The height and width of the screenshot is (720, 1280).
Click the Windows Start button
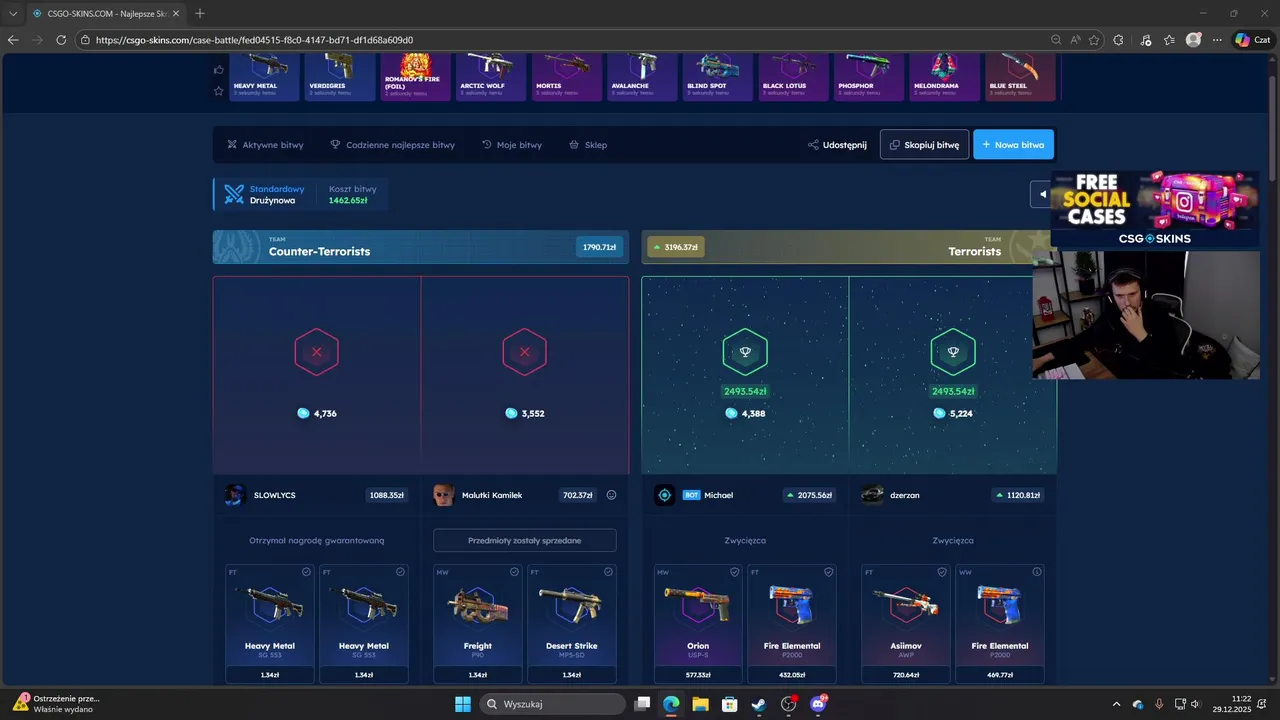pos(463,704)
